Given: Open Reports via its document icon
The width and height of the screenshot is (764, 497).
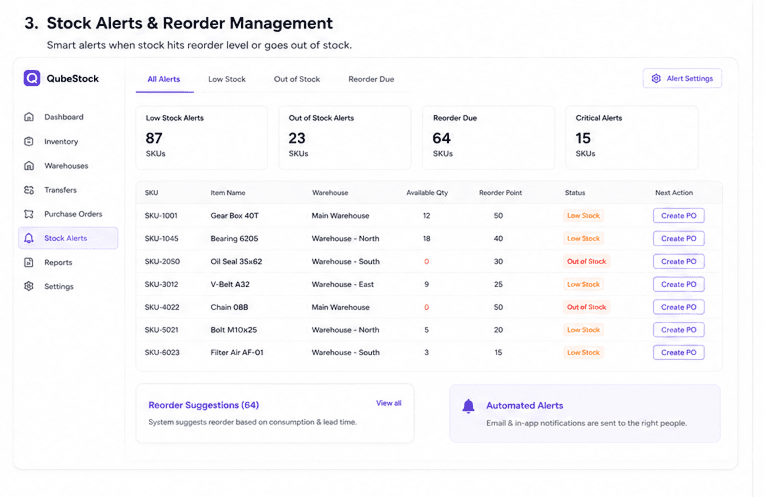Looking at the screenshot, I should pyautogui.click(x=29, y=262).
